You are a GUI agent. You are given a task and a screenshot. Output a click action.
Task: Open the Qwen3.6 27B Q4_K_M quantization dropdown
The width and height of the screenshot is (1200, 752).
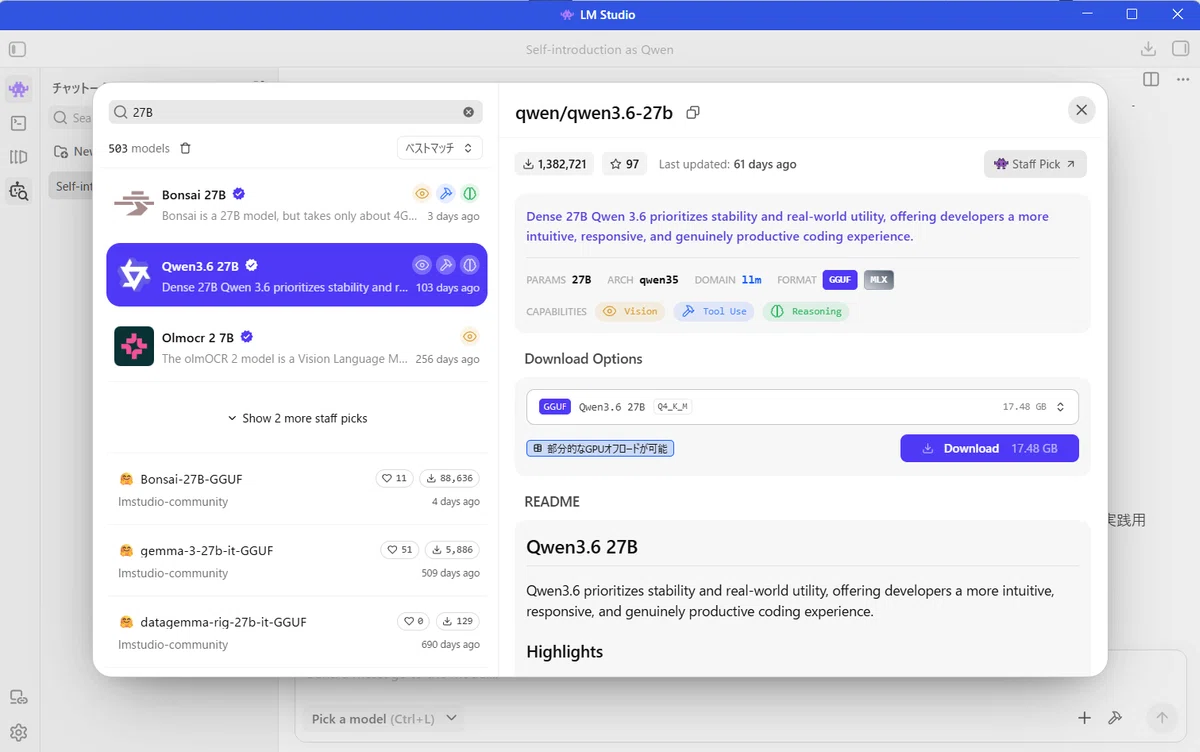802,407
